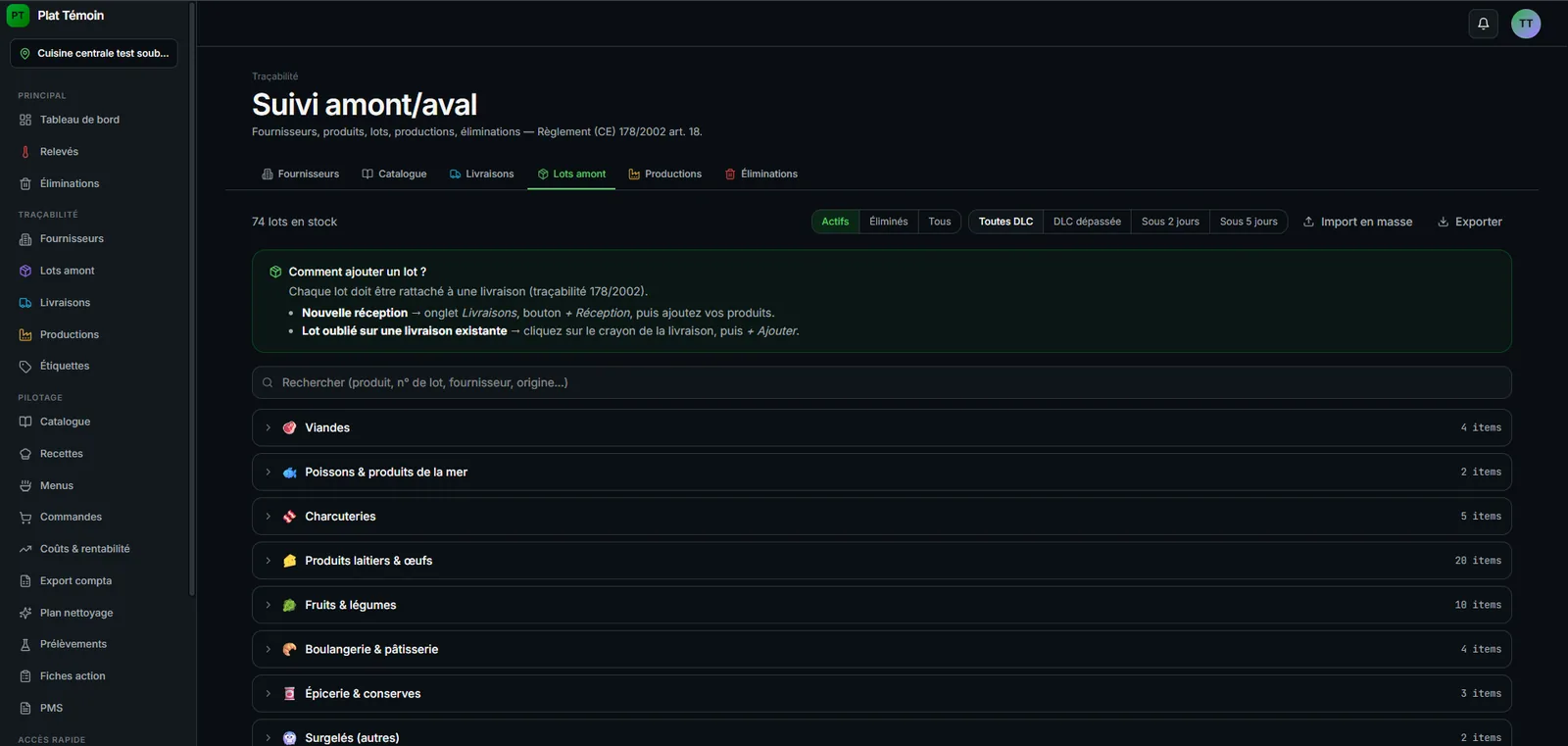Open the notifications bell
This screenshot has width=1568, height=746.
(x=1483, y=24)
